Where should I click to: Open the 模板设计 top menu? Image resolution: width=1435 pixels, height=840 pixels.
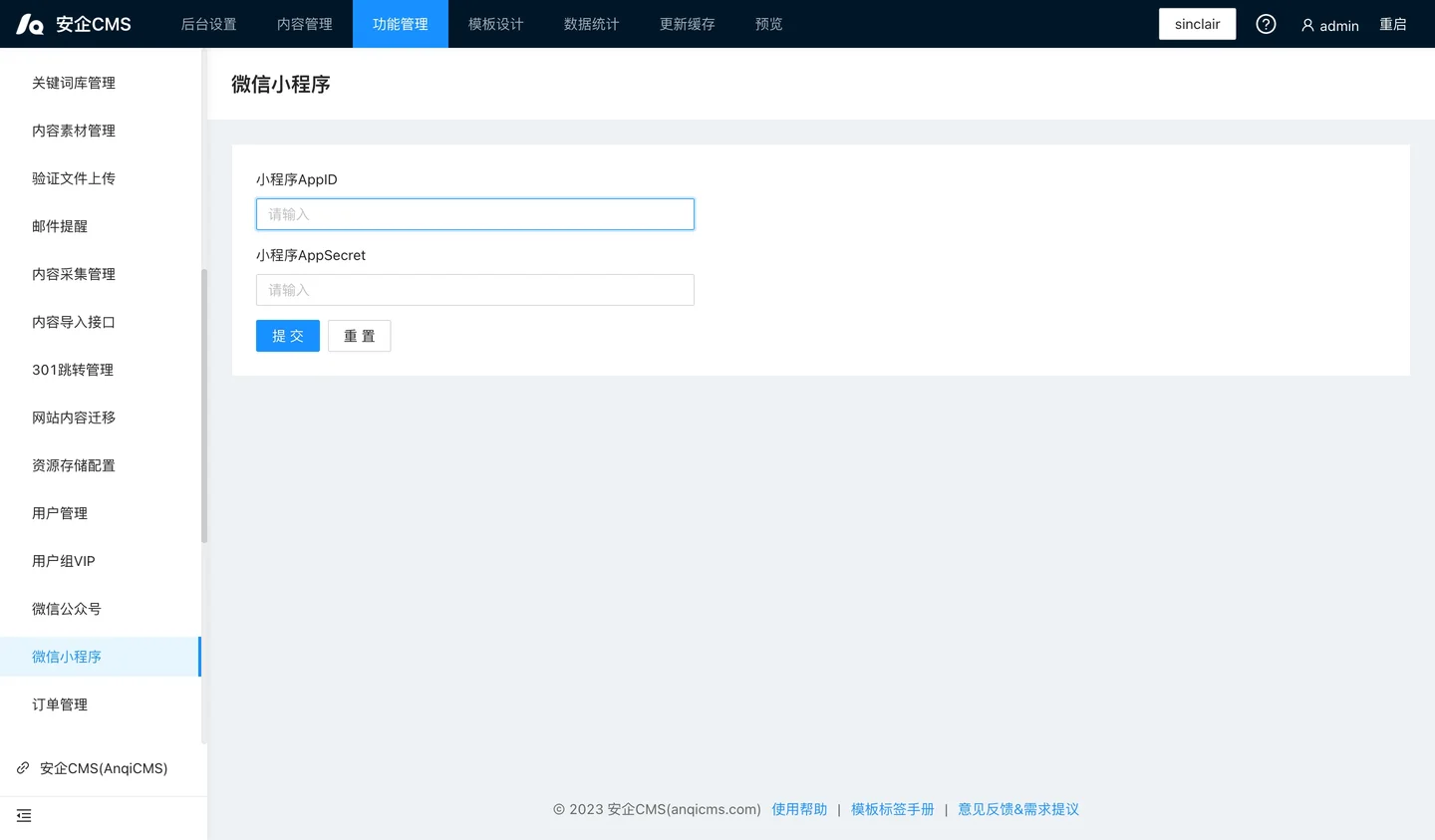496,24
